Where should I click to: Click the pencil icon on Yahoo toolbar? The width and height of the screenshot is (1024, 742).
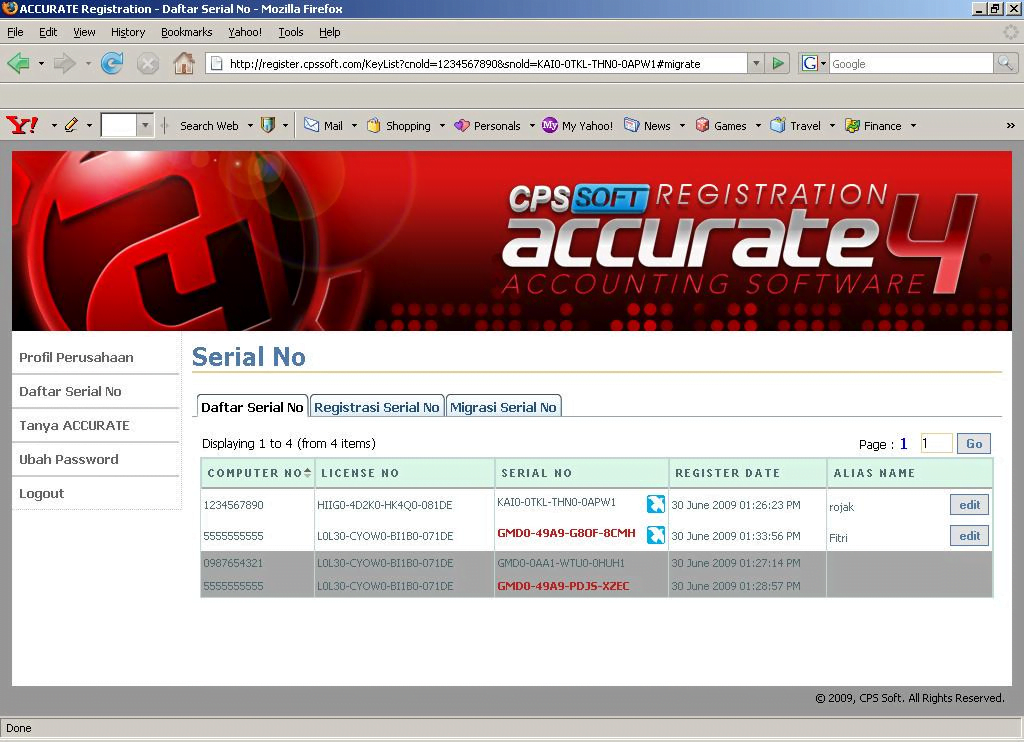tap(71, 125)
